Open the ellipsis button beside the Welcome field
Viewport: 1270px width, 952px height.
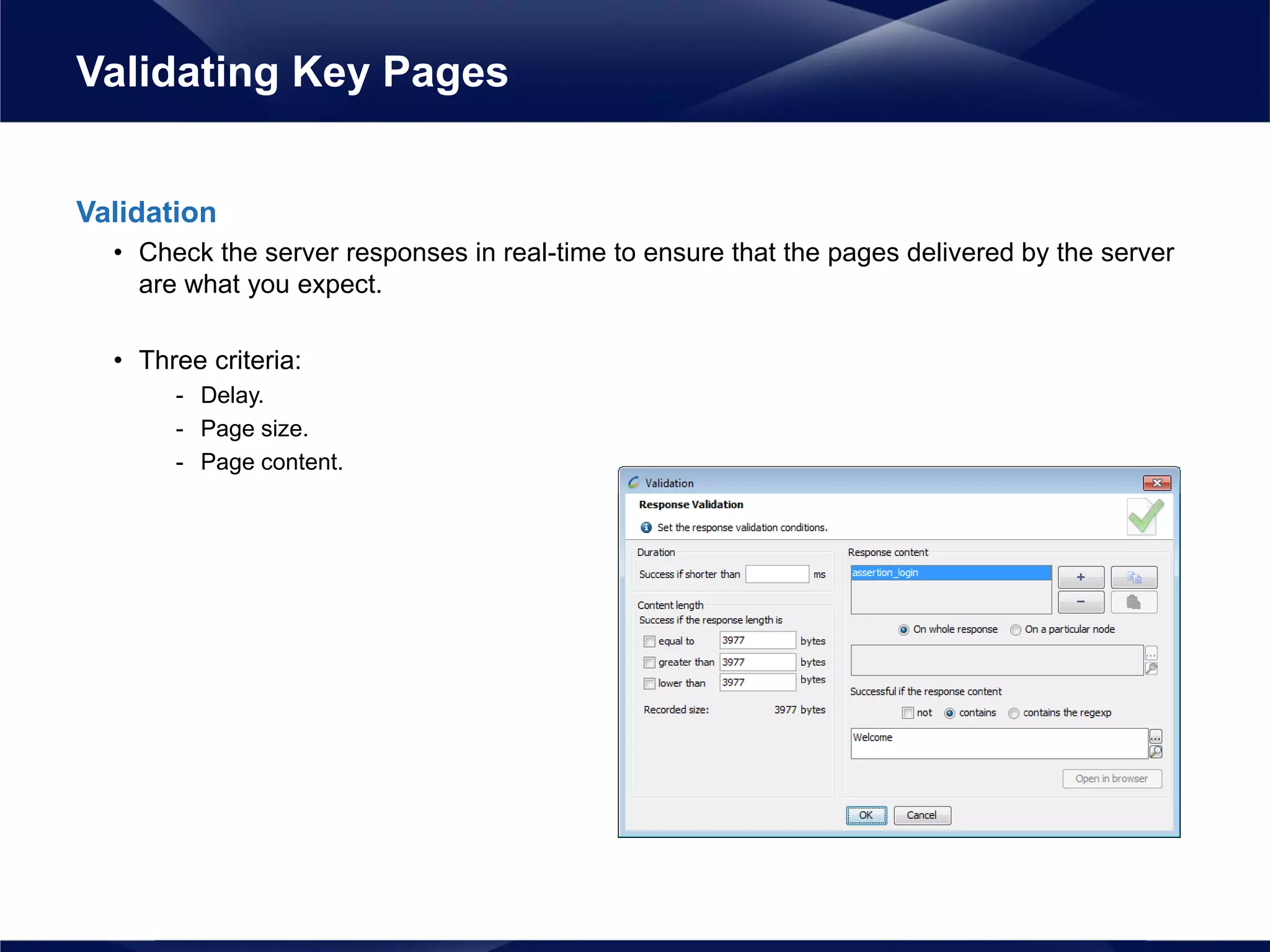[x=1156, y=737]
